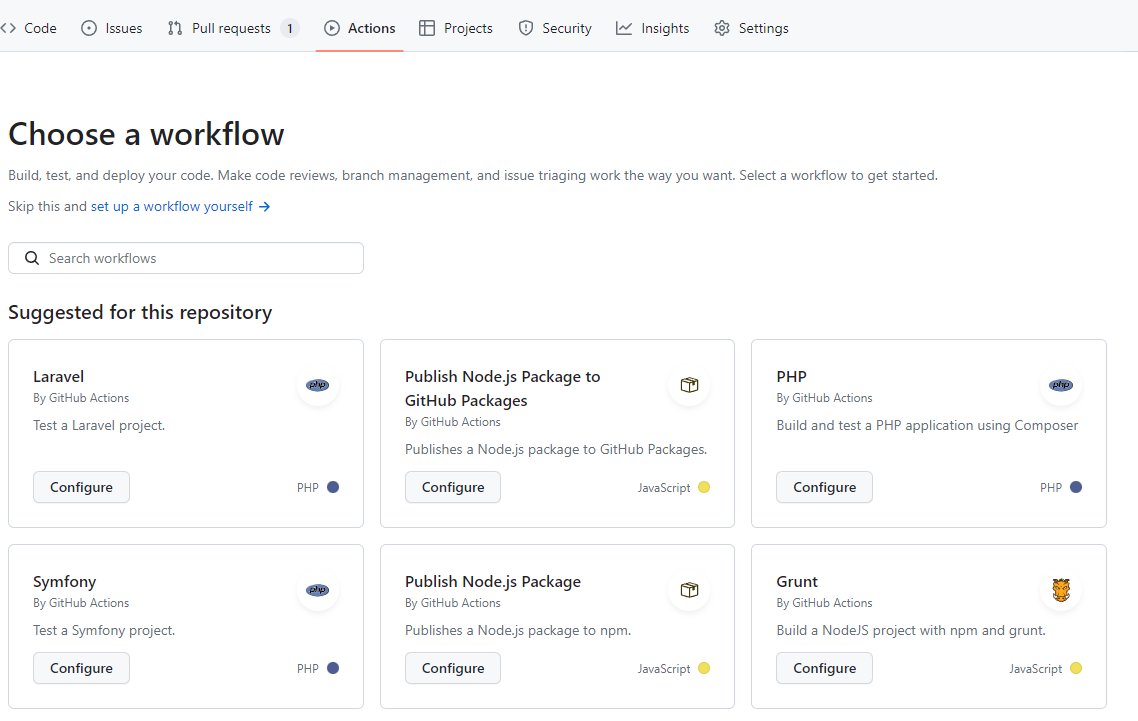Configure the Symfony workflow
This screenshot has width=1138, height=721.
(x=81, y=668)
